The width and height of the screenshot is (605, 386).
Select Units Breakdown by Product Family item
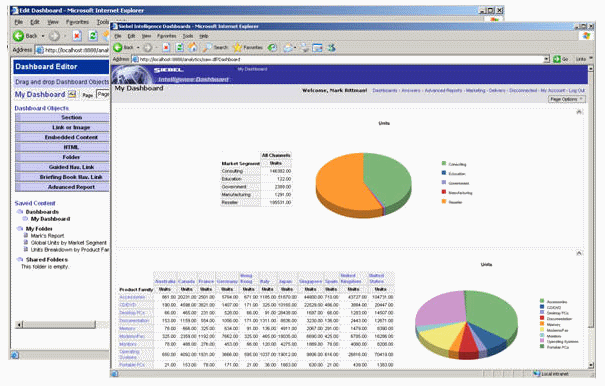pyautogui.click(x=70, y=250)
